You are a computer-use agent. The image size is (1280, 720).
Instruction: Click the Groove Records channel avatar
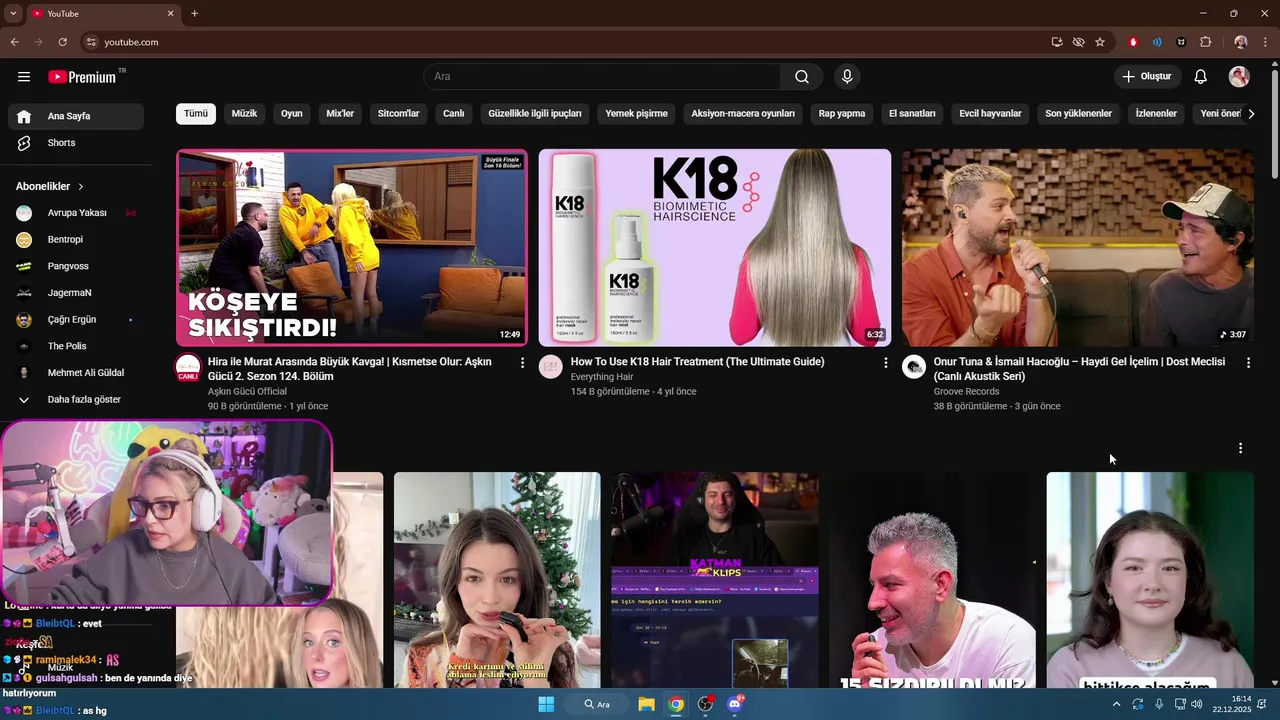pyautogui.click(x=914, y=367)
